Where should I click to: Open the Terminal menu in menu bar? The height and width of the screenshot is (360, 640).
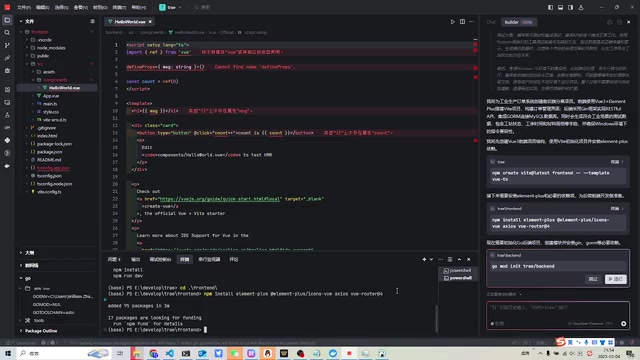pyautogui.click(x=119, y=7)
